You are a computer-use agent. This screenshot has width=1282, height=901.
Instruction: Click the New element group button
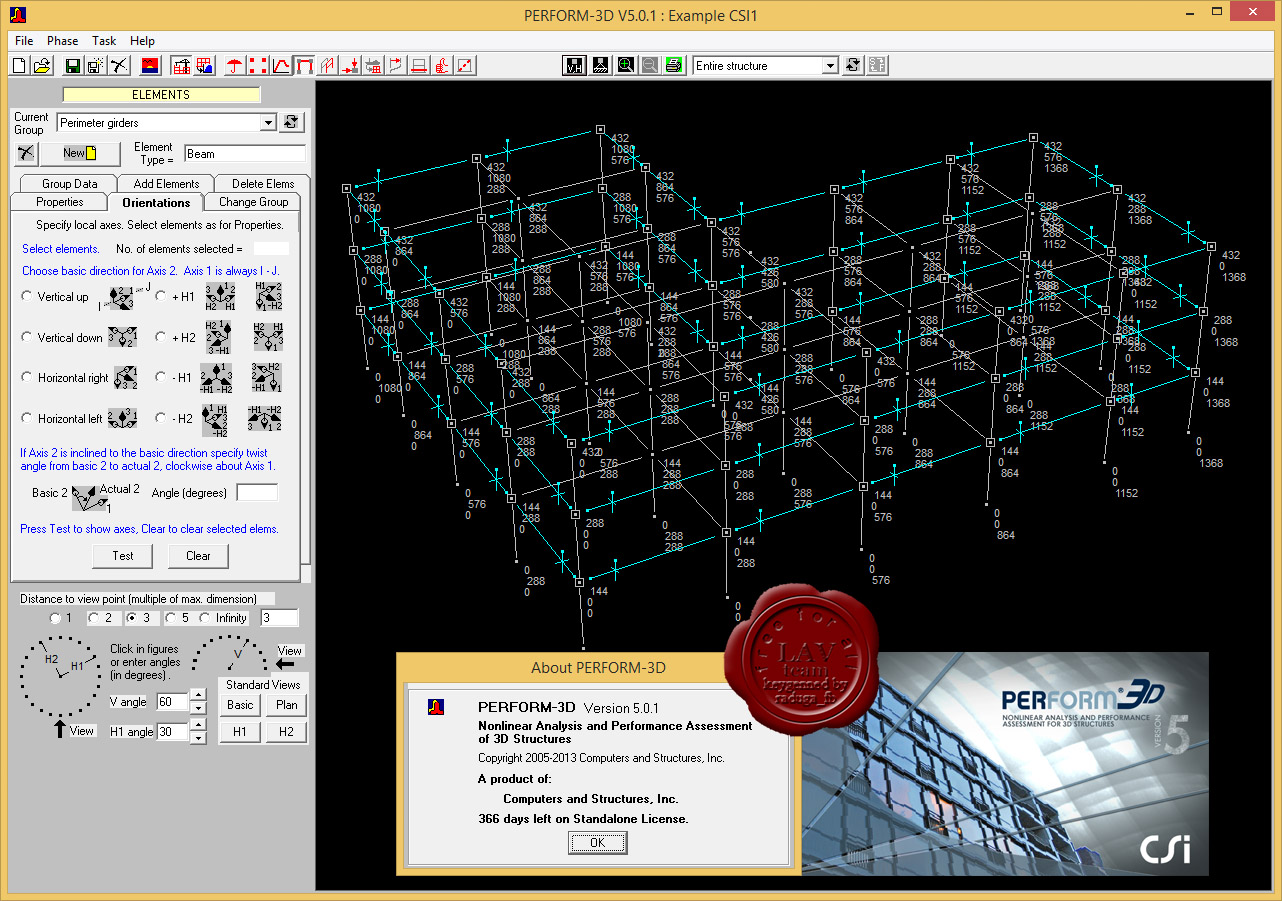click(x=79, y=153)
